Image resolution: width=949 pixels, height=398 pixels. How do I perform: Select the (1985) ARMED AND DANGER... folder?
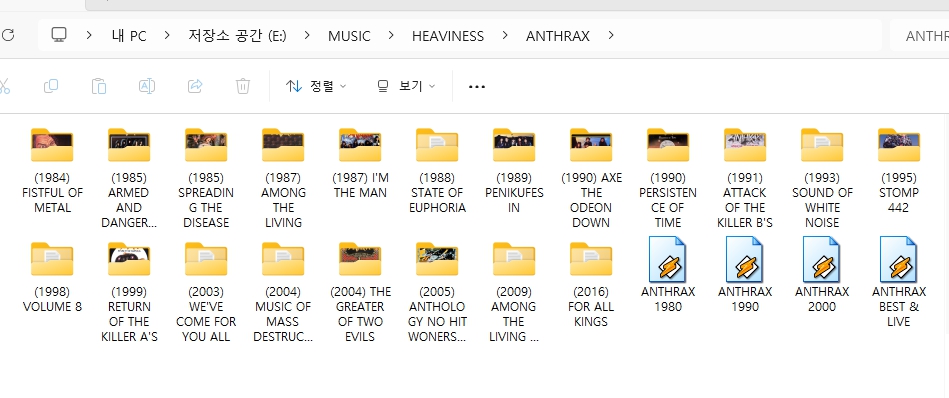click(x=129, y=178)
